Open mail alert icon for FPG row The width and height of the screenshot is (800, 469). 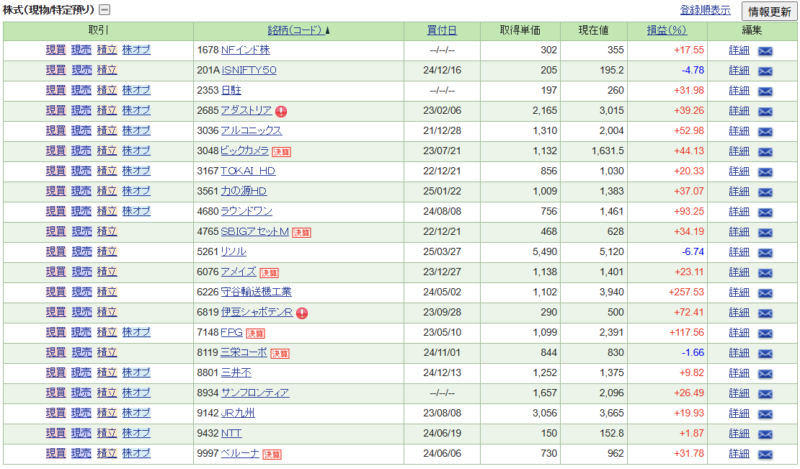[x=765, y=333]
